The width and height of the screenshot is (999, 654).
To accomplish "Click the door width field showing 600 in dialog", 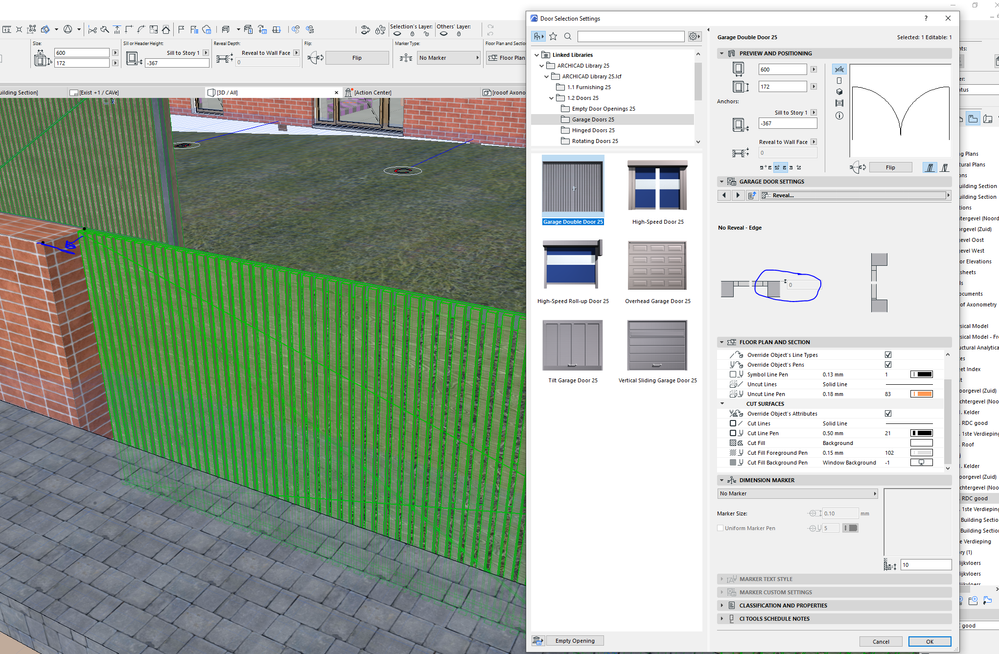I will (x=782, y=69).
